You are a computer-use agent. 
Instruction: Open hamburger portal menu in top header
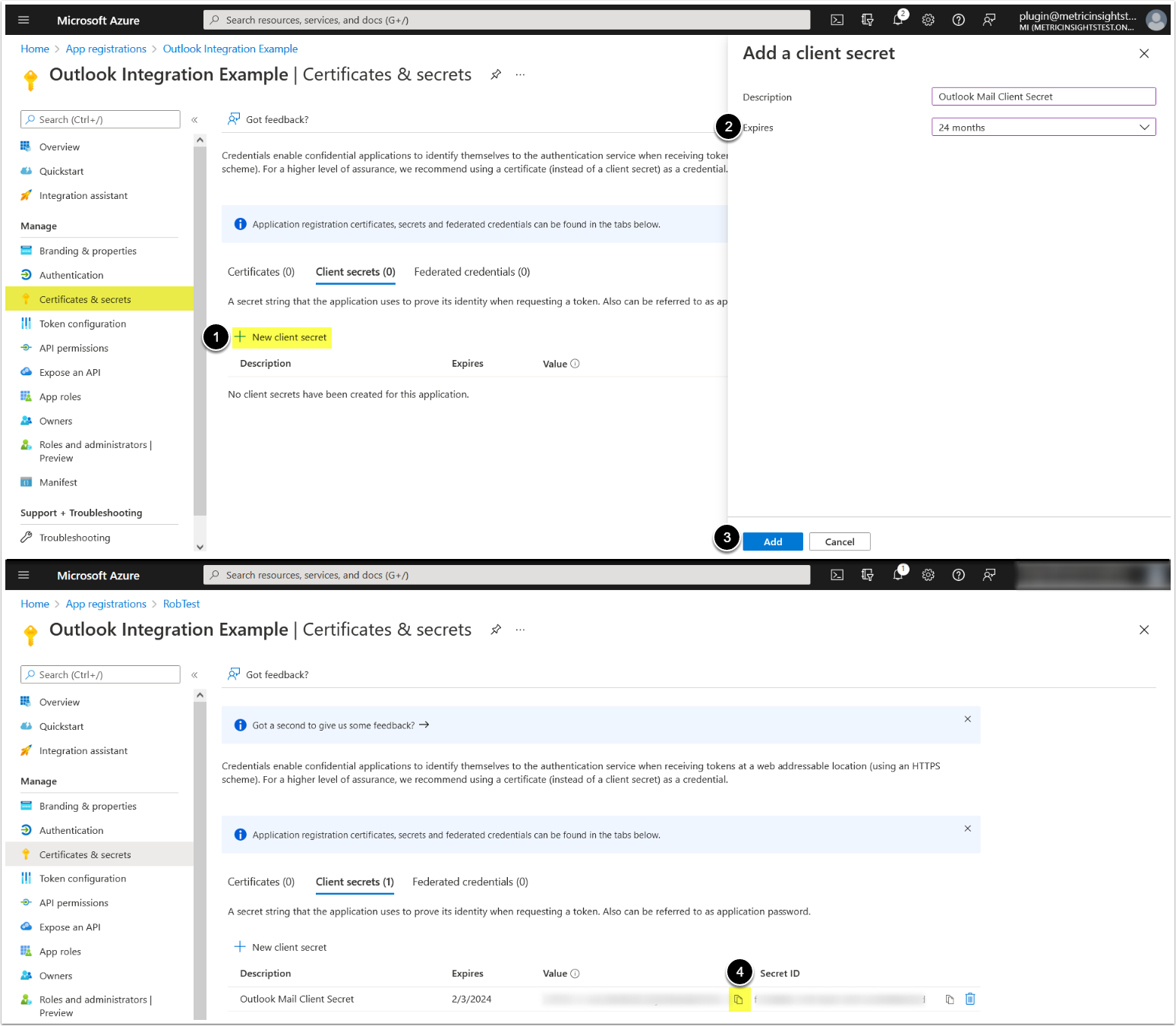(x=24, y=21)
